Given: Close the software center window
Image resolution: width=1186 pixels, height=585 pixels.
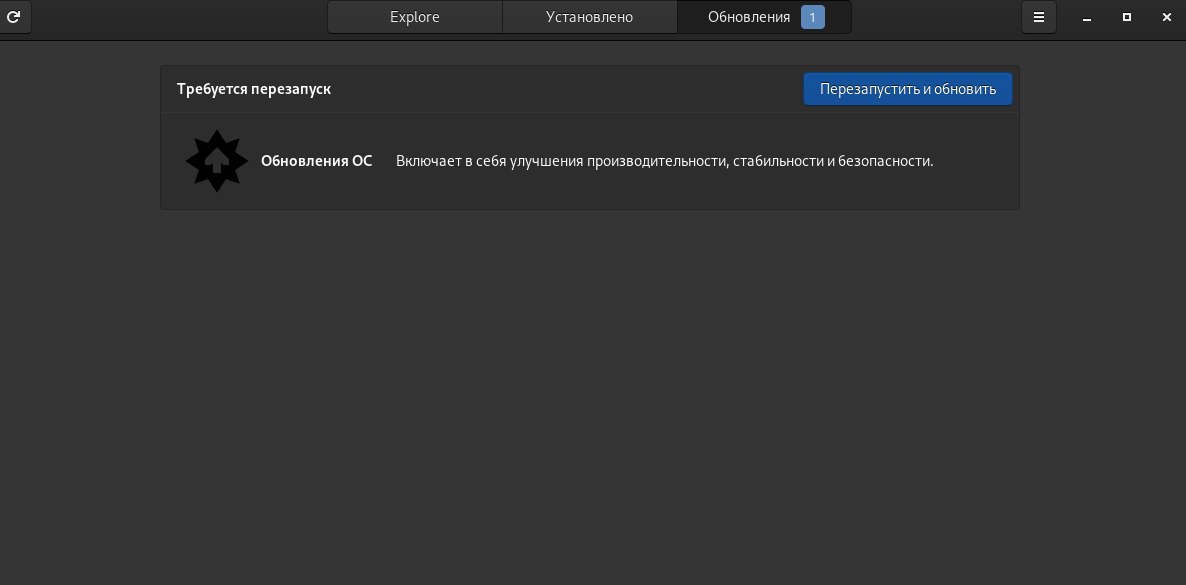Looking at the screenshot, I should tap(1166, 17).
